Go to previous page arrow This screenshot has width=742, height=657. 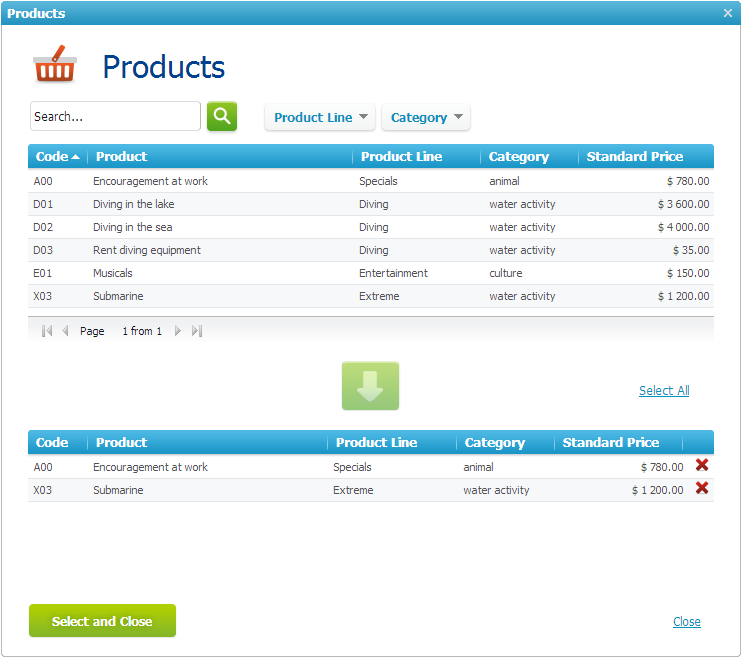click(65, 331)
